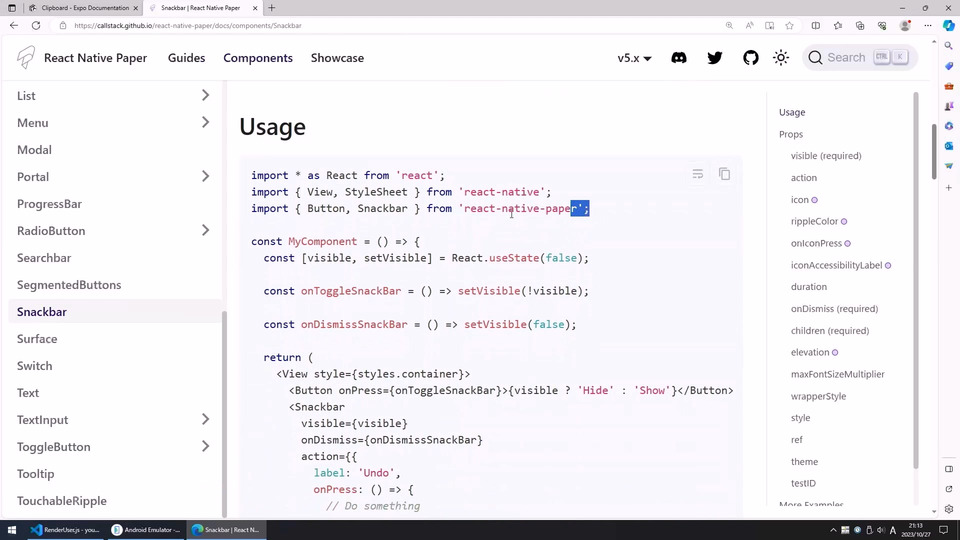Click the browser address bar URL
Screen dimensions: 960x540
click(187, 26)
